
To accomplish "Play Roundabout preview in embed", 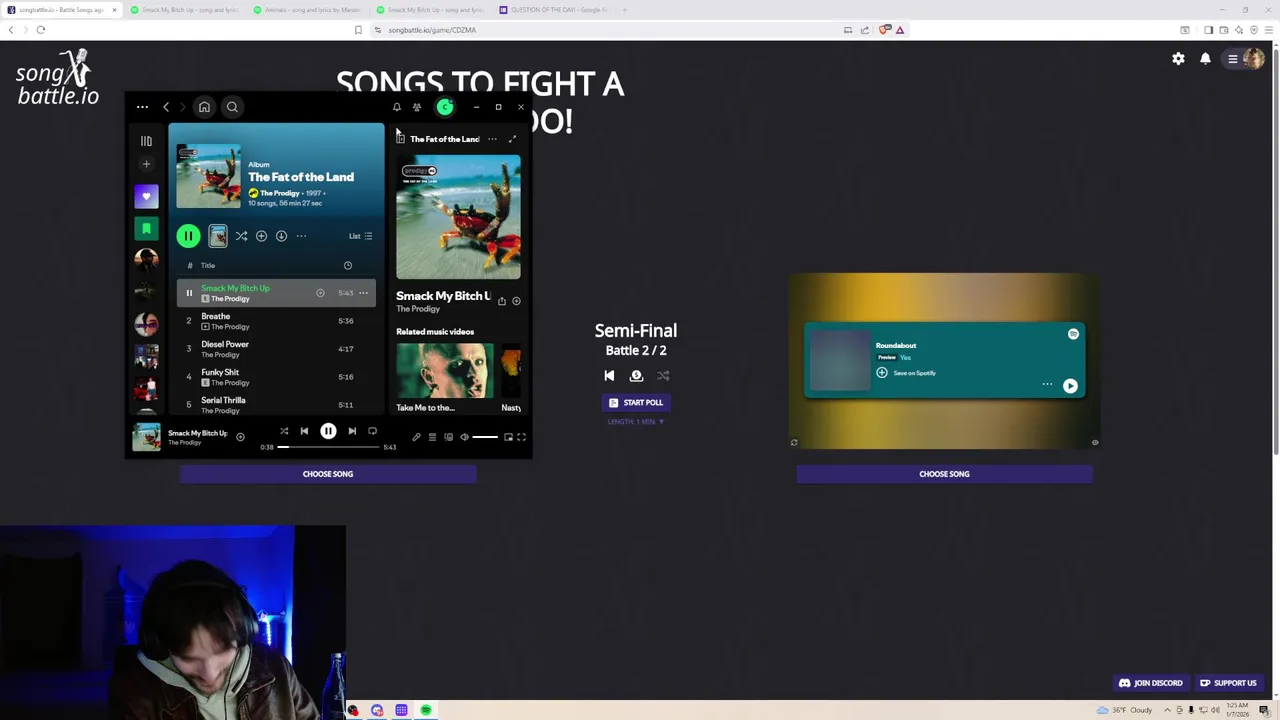I will pos(1070,386).
